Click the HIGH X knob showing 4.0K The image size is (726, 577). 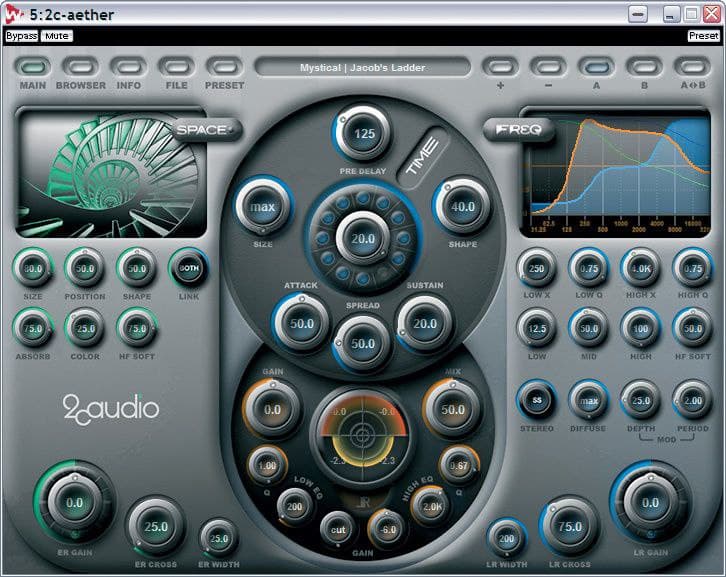pos(641,268)
